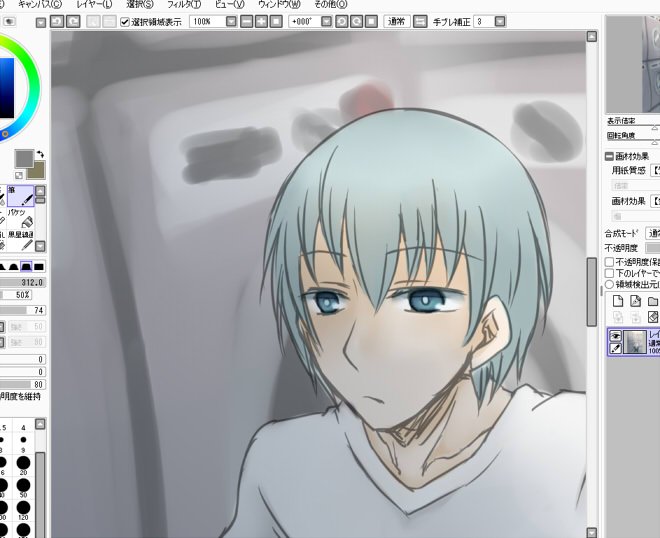Screen dimensions: 660x538
Task: Select the gray foreground color swatch
Action: [x=24, y=159]
